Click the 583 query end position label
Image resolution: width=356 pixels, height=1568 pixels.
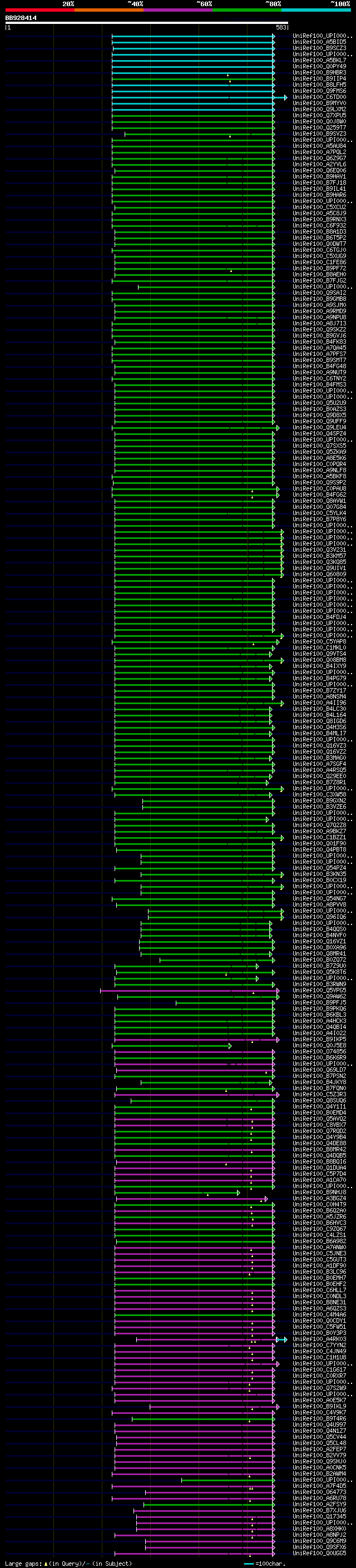tap(281, 27)
